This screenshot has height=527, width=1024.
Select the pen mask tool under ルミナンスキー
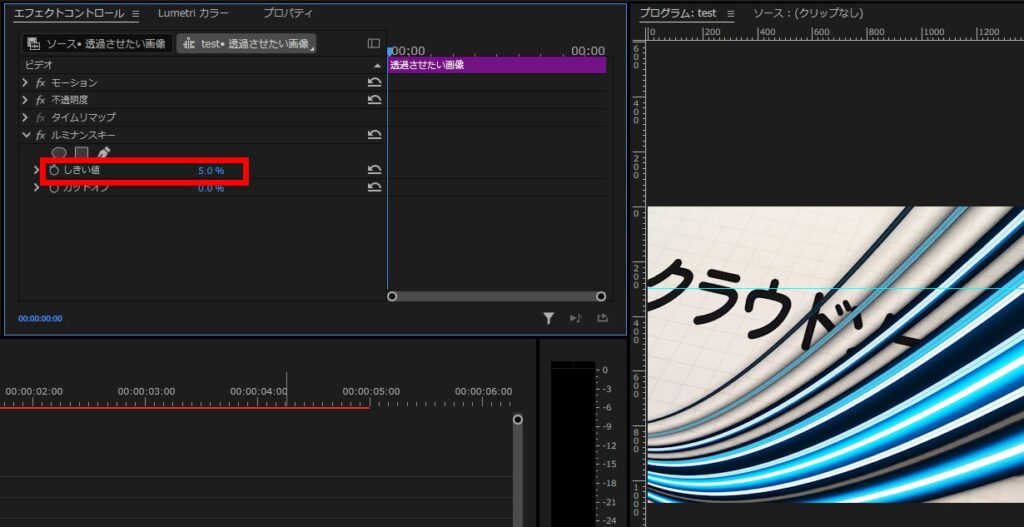103,153
